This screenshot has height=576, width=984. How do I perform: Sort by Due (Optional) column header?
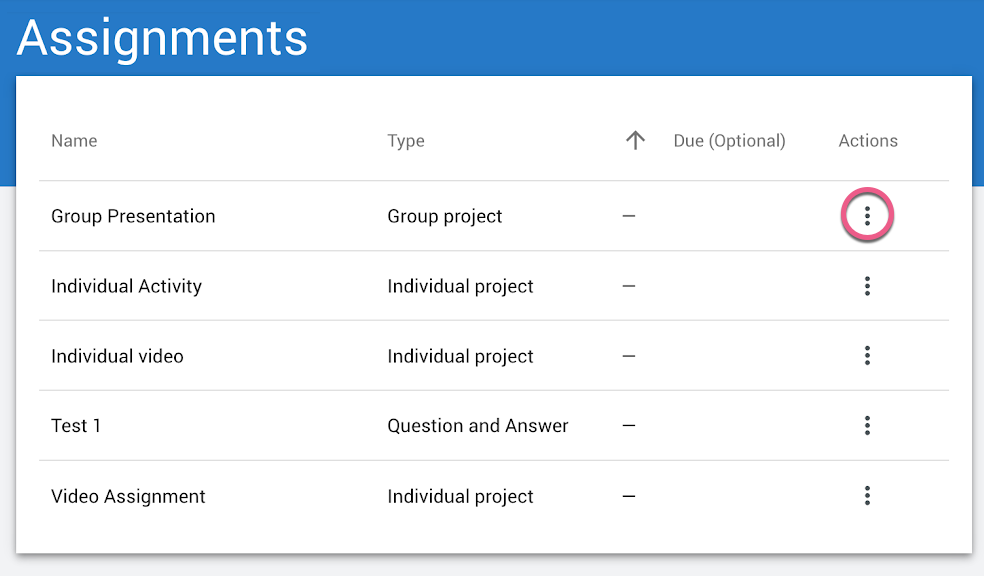[x=729, y=141]
